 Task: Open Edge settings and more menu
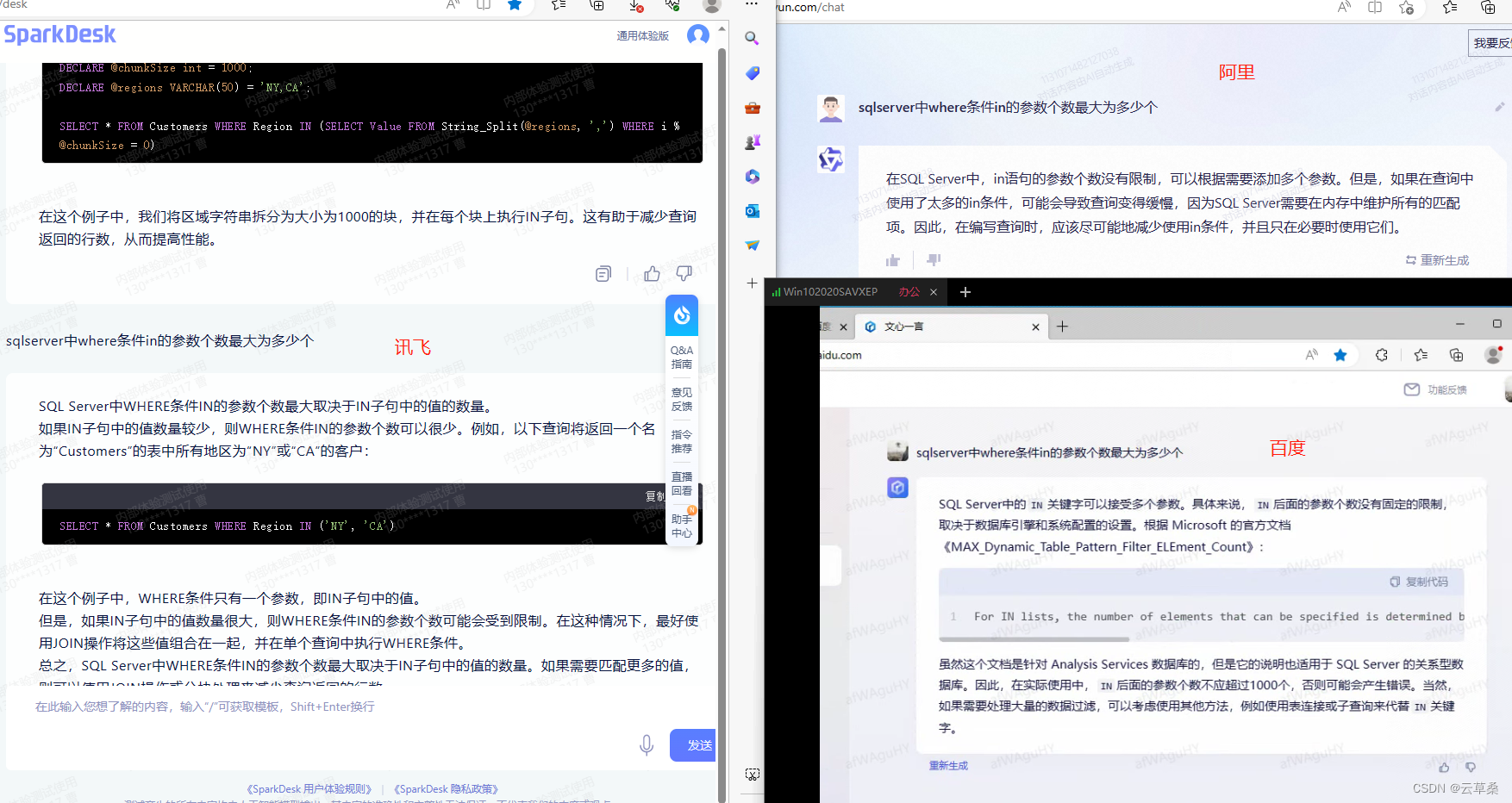click(x=752, y=4)
